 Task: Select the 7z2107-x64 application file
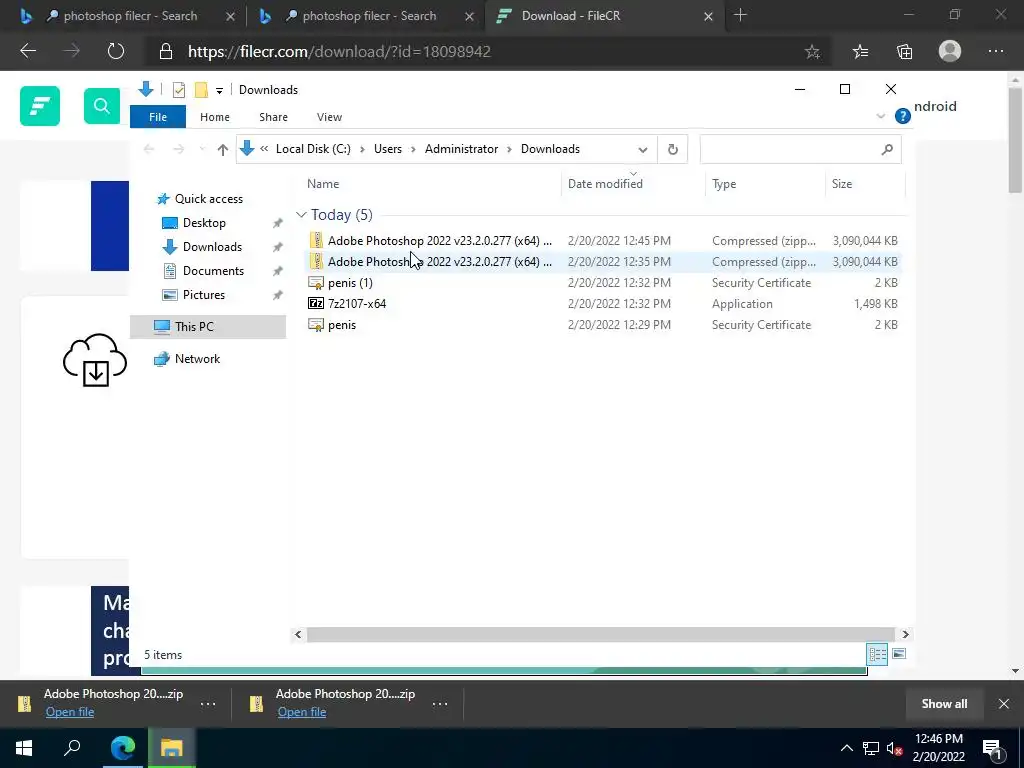tap(603, 304)
